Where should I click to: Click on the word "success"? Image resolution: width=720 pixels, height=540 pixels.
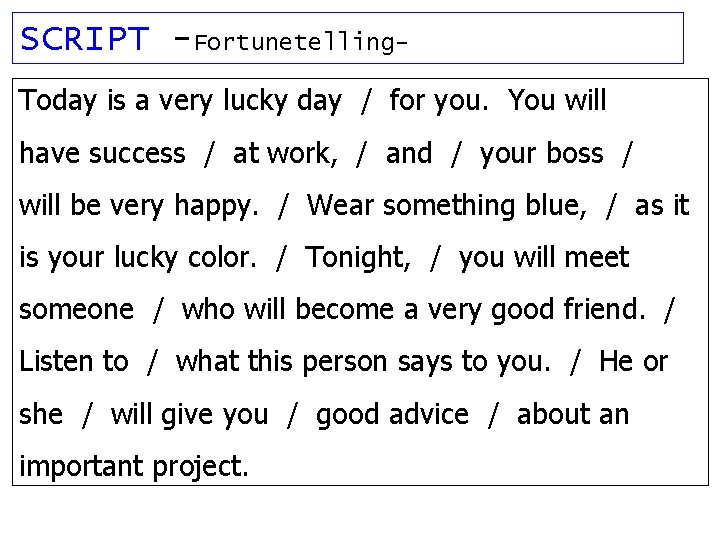coord(137,154)
